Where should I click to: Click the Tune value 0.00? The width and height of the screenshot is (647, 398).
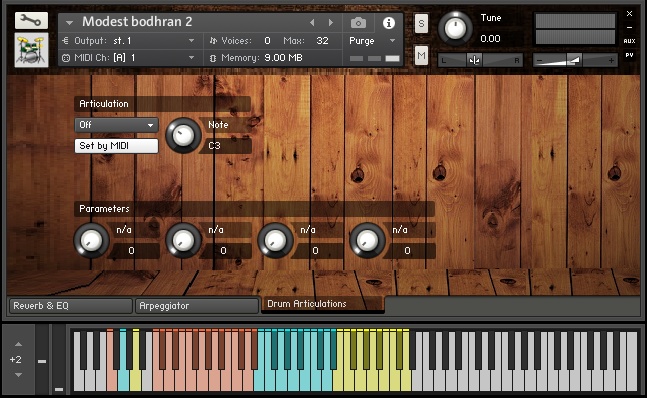coord(490,39)
